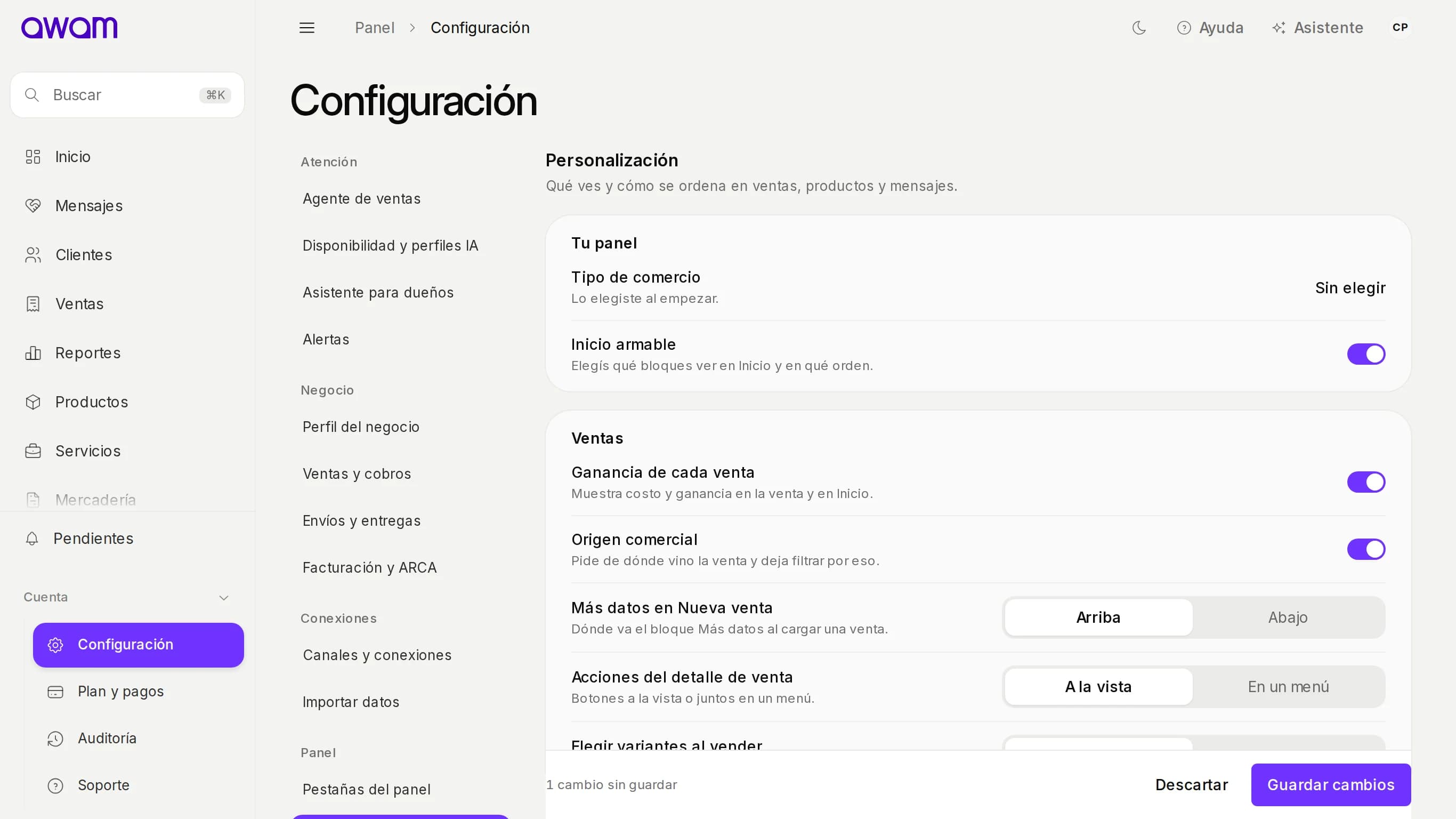Click Guardar cambios button
1456x819 pixels.
(1331, 785)
